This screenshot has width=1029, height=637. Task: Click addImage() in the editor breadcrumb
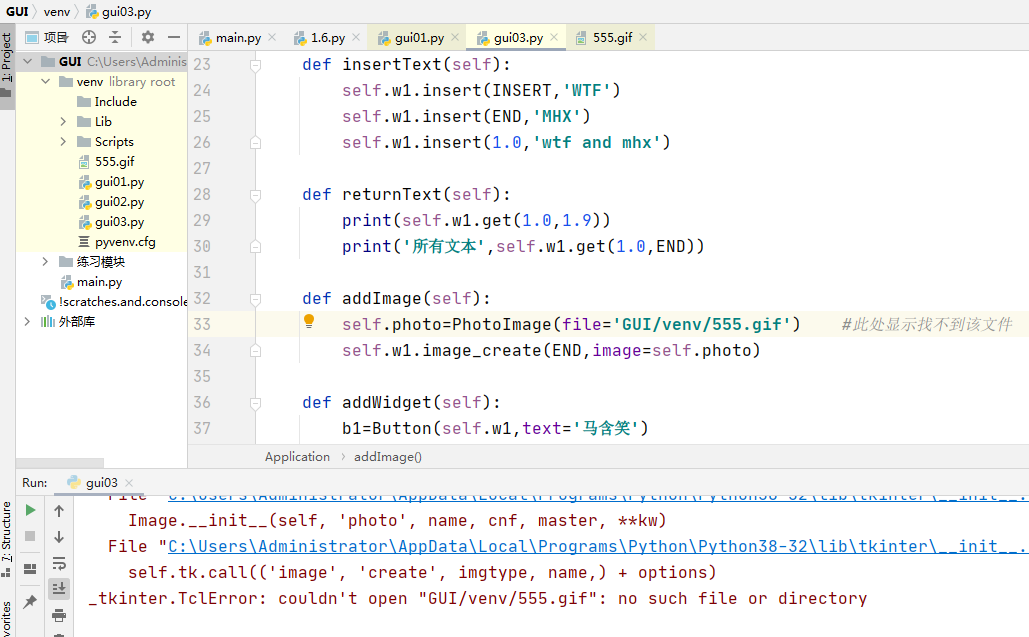(388, 457)
